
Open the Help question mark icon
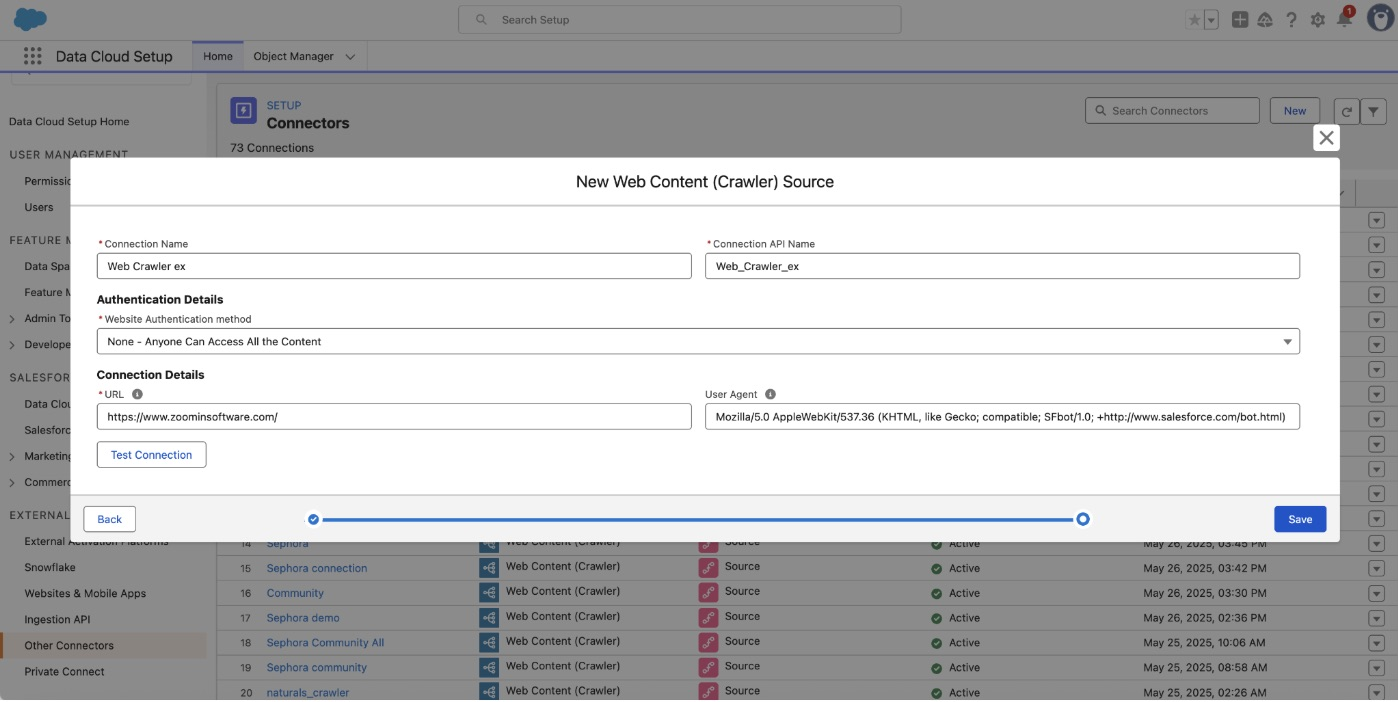tap(1291, 20)
